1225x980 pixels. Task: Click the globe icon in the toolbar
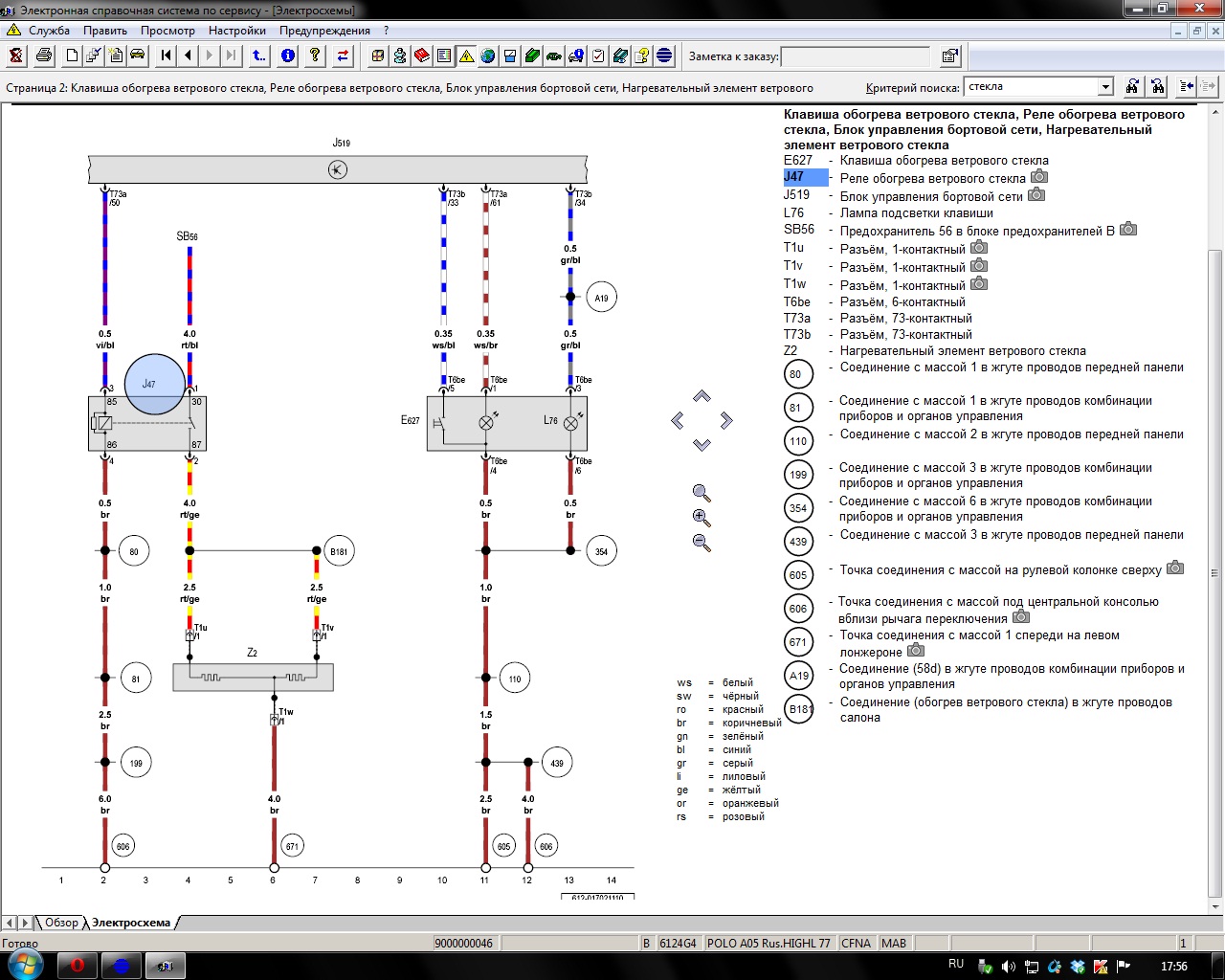click(488, 56)
